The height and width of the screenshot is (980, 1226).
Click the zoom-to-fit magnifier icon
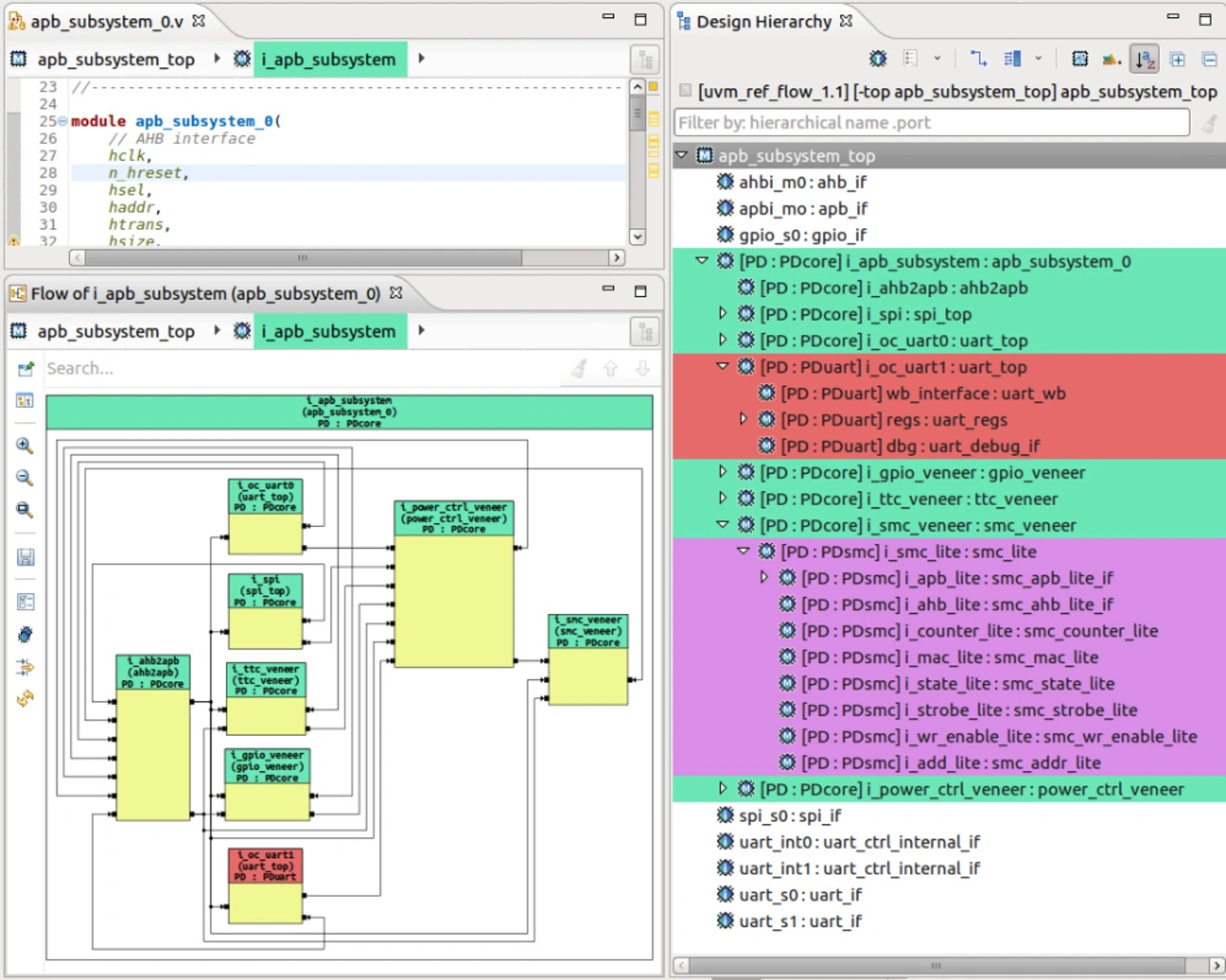(25, 510)
